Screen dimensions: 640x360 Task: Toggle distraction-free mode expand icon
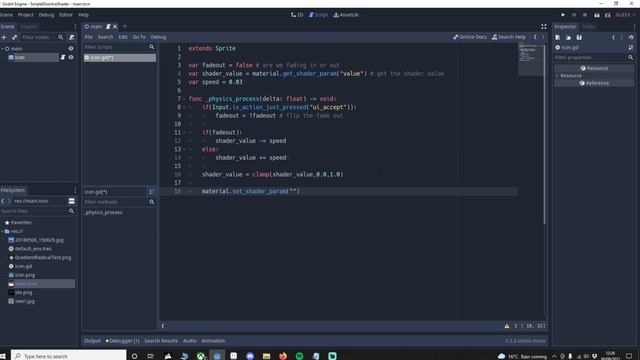pyautogui.click(x=544, y=27)
